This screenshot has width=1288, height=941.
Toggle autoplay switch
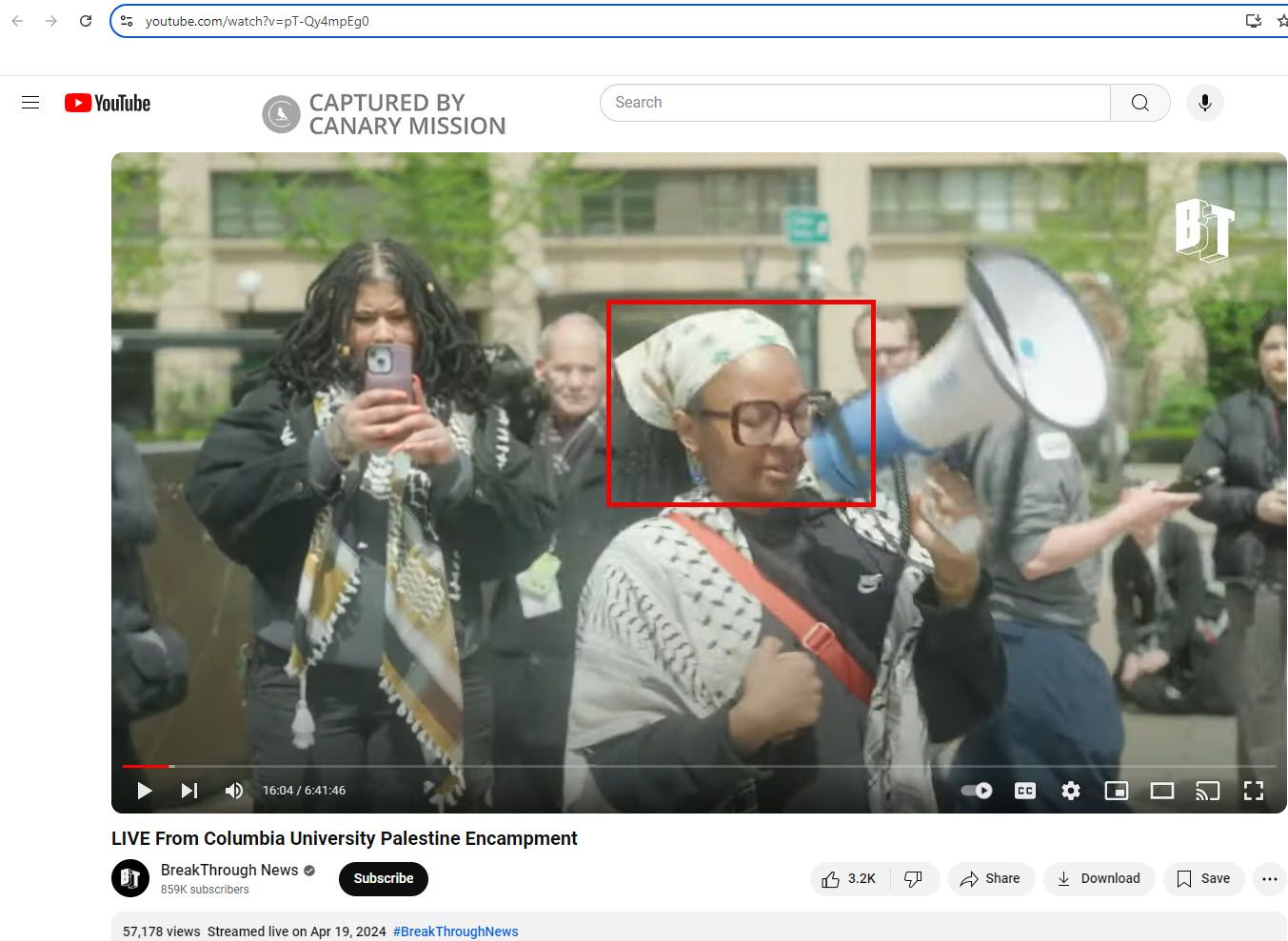tap(977, 791)
